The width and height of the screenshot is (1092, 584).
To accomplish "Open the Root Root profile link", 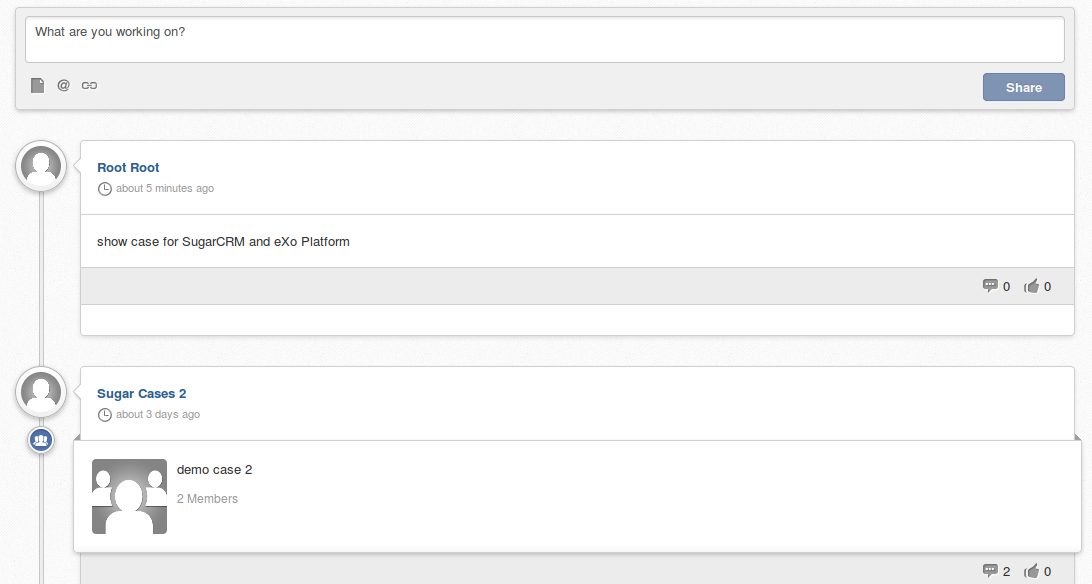I will (128, 168).
